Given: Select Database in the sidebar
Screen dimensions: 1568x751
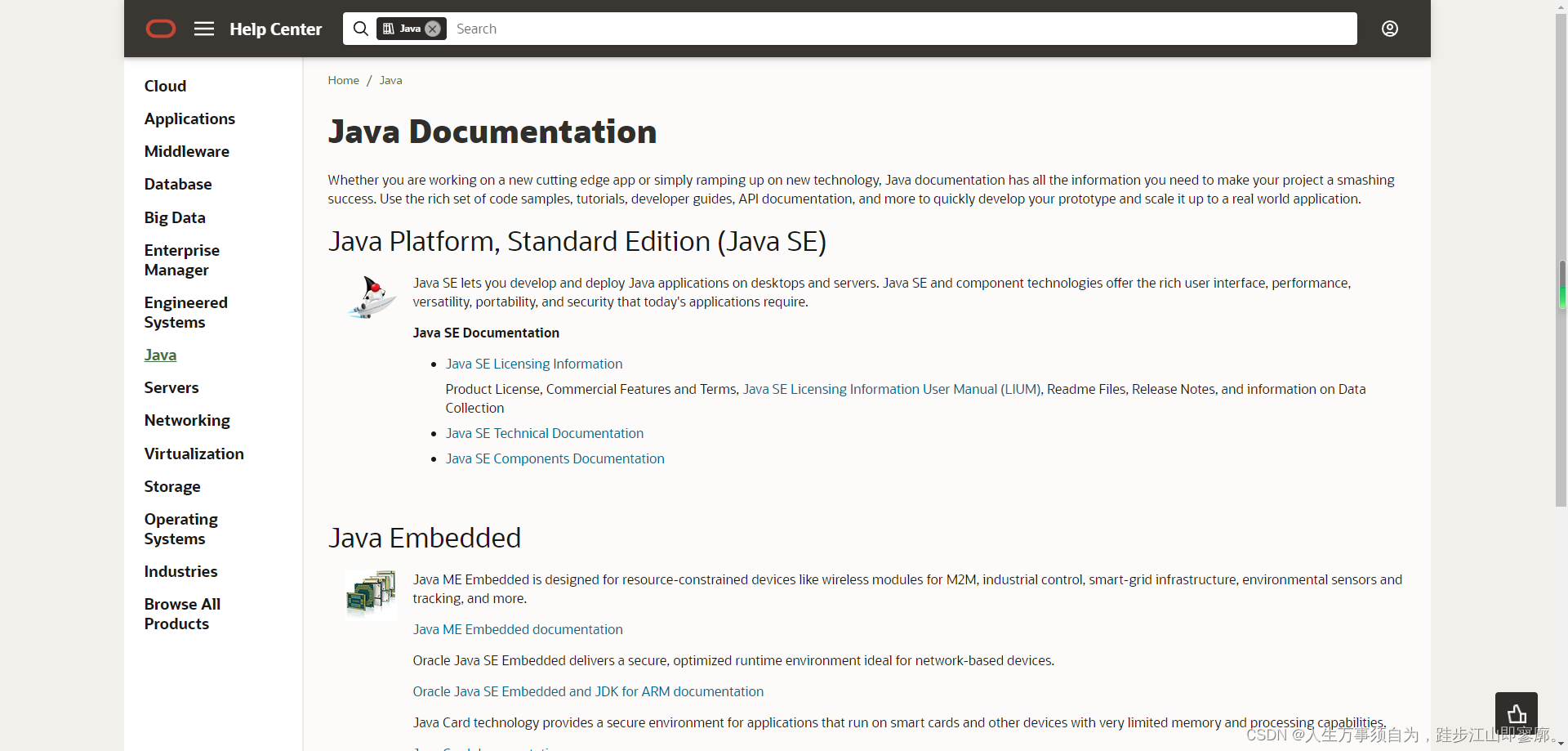Looking at the screenshot, I should [178, 184].
